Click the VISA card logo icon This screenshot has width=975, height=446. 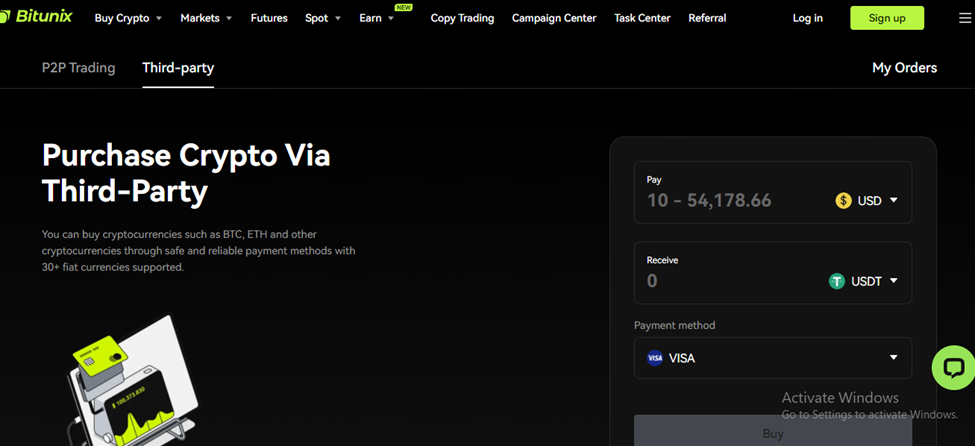[655, 358]
